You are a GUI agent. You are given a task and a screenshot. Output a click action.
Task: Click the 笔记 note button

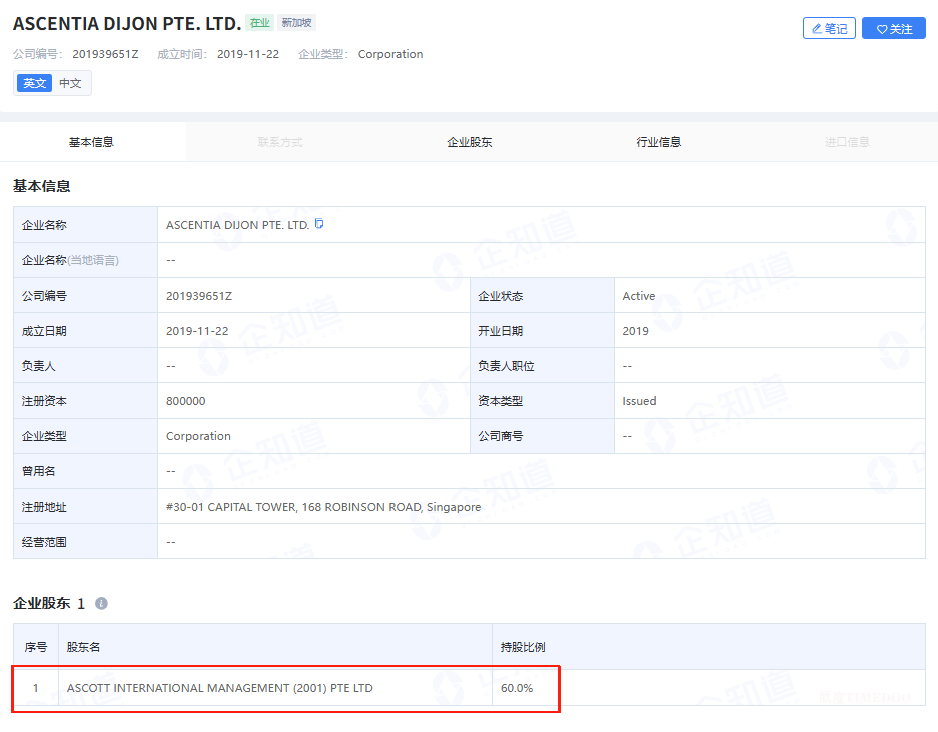[x=829, y=29]
